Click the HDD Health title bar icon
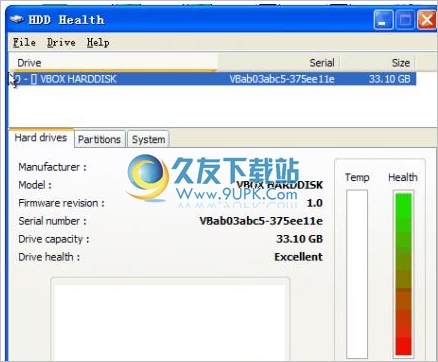The width and height of the screenshot is (438, 362). pos(17,19)
